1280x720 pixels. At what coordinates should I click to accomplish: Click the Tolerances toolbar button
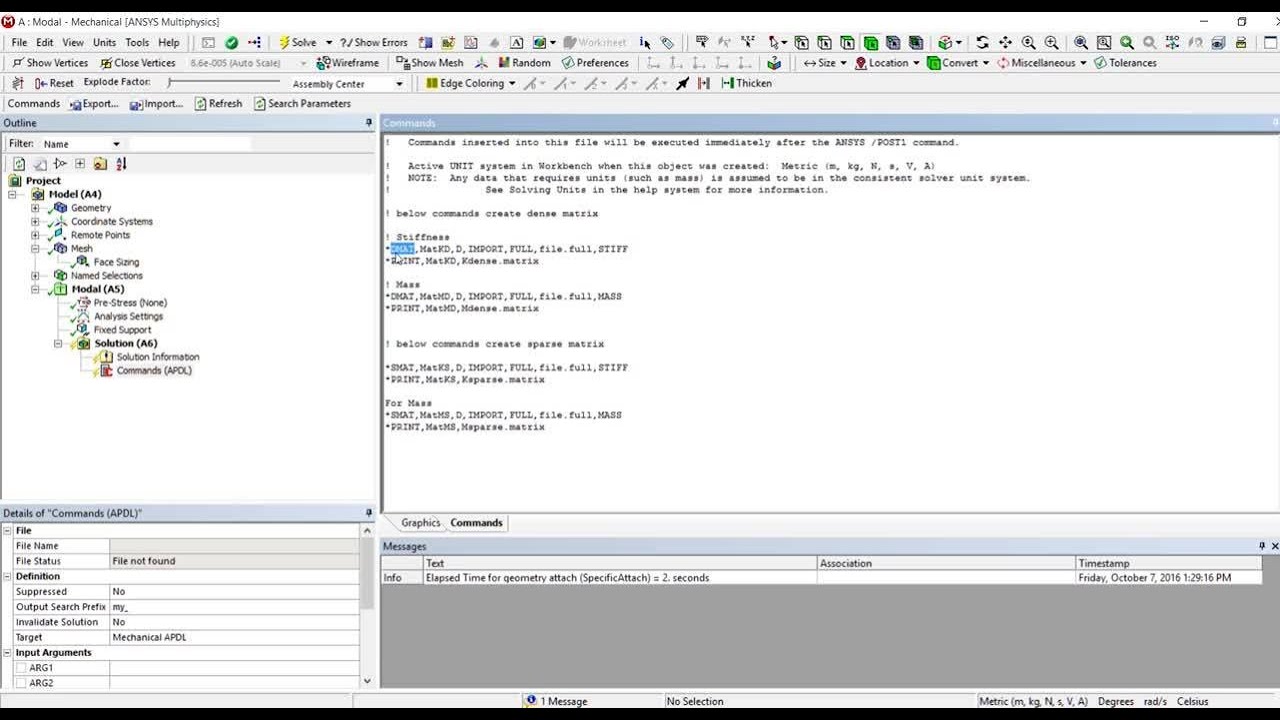(x=1125, y=63)
